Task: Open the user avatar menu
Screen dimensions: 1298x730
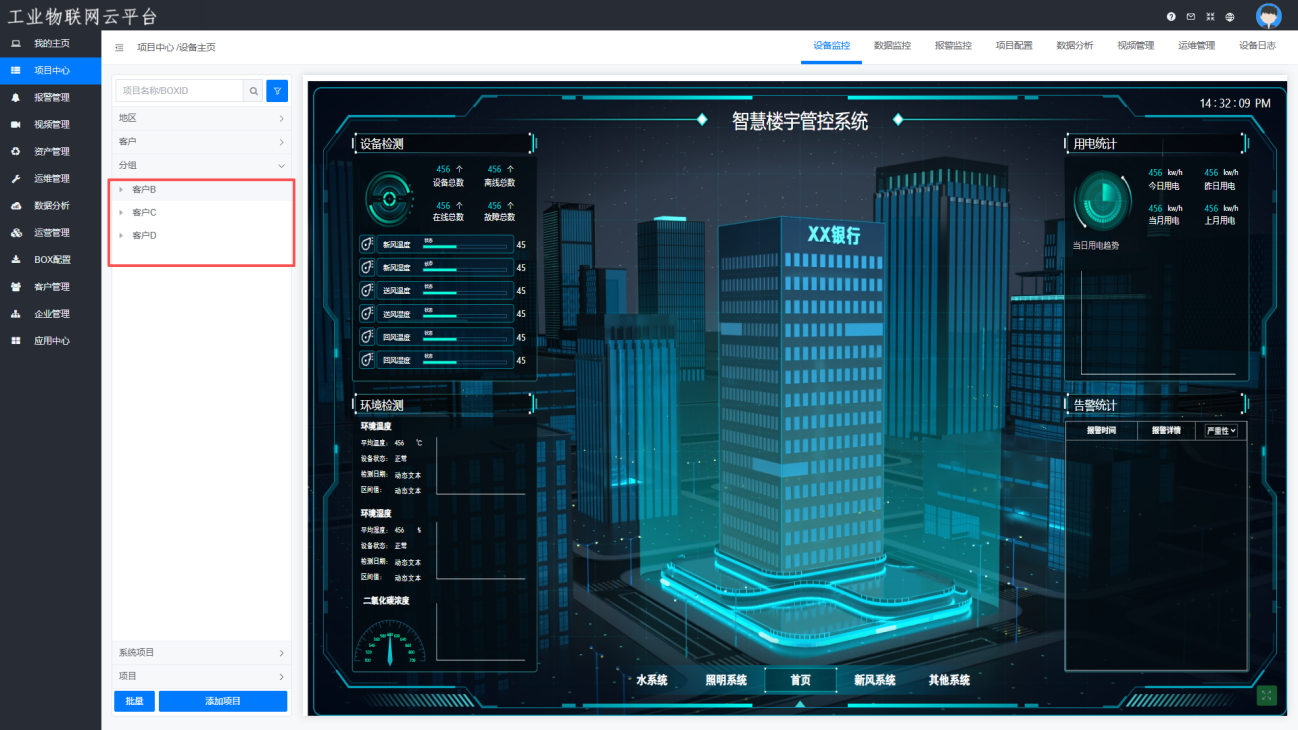Action: pyautogui.click(x=1268, y=16)
